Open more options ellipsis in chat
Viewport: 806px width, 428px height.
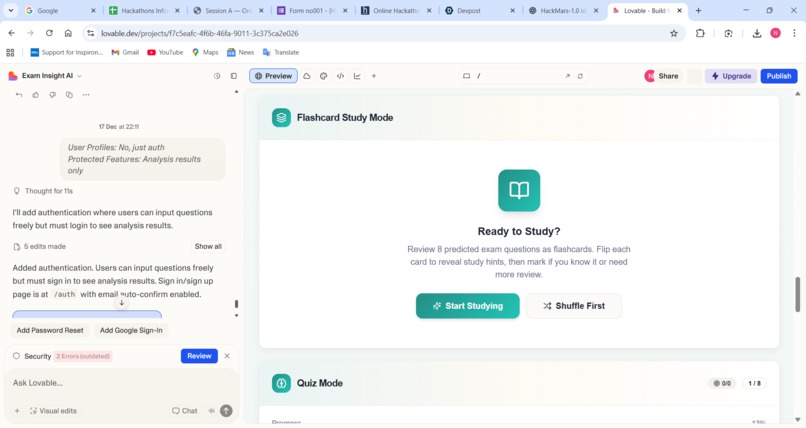[86, 95]
